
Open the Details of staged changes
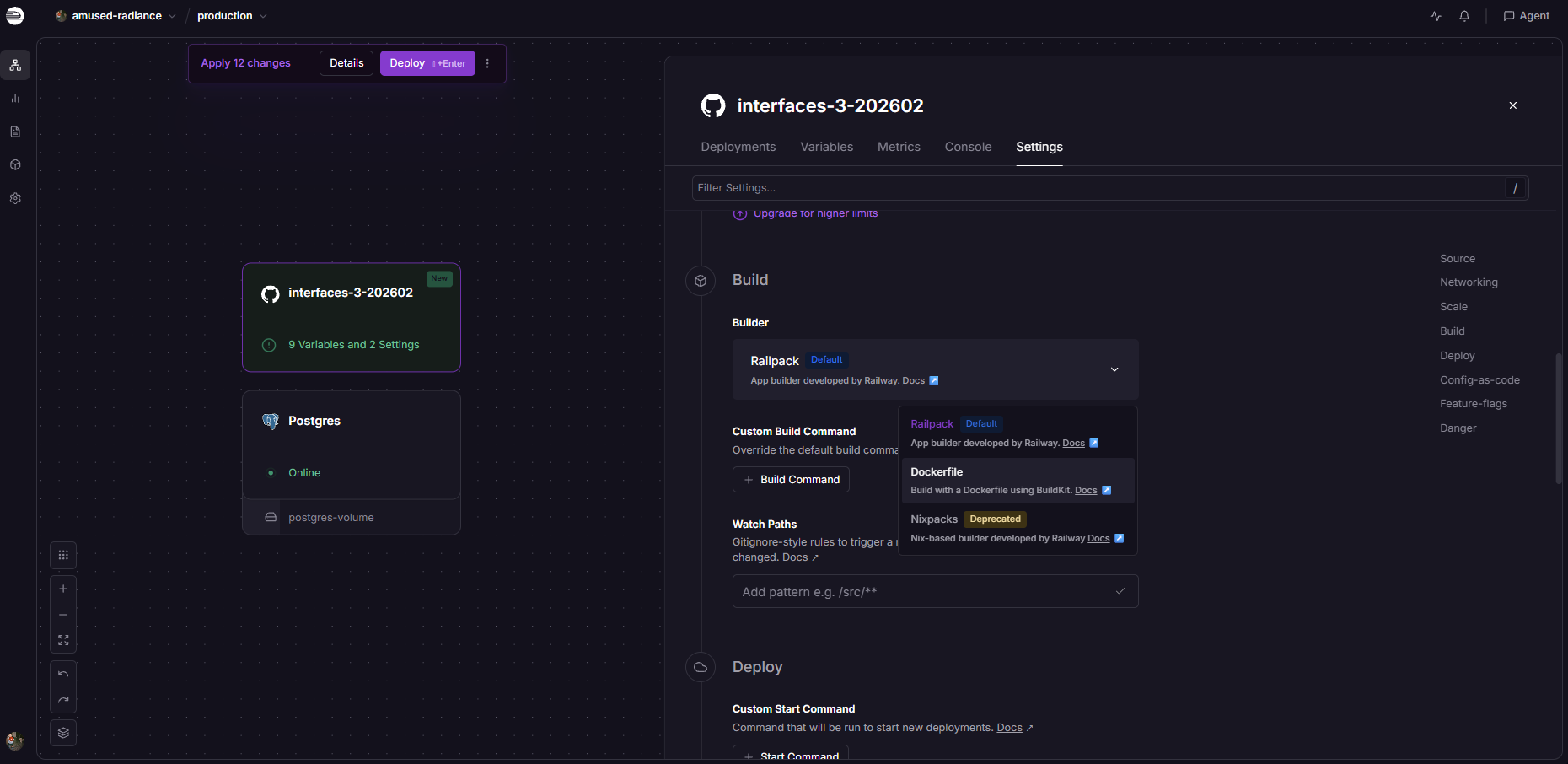click(346, 63)
